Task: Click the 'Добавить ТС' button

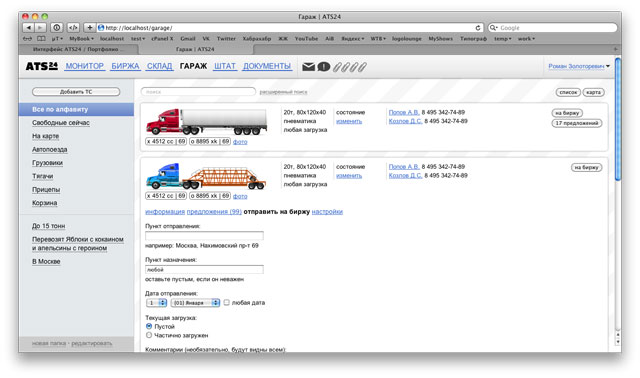Action: [76, 92]
